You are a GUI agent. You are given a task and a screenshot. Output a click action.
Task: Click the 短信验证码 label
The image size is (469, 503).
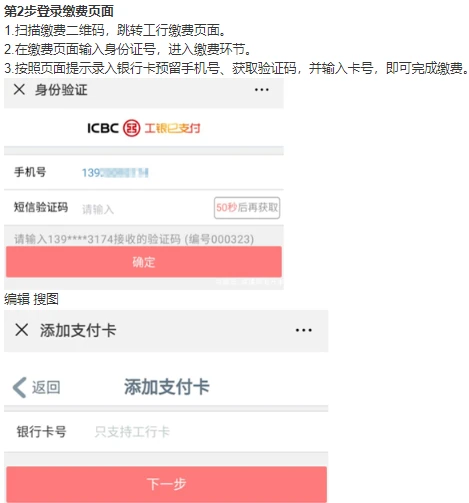pos(41,207)
